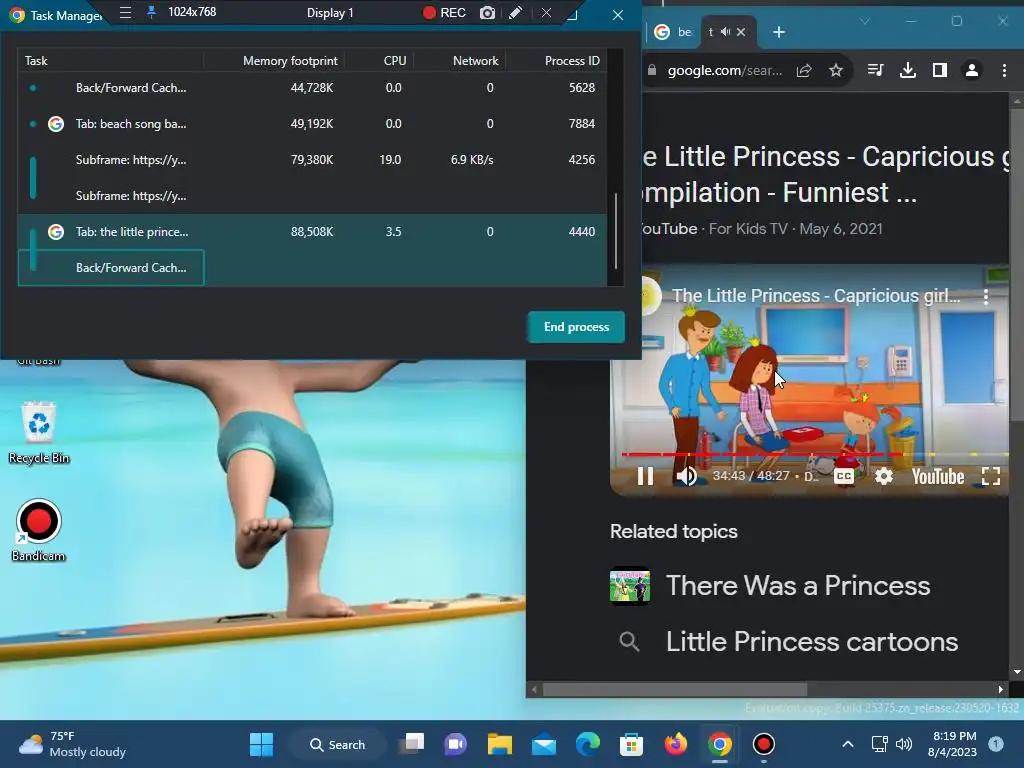Open Firefox from taskbar
This screenshot has width=1024, height=768.
click(675, 744)
